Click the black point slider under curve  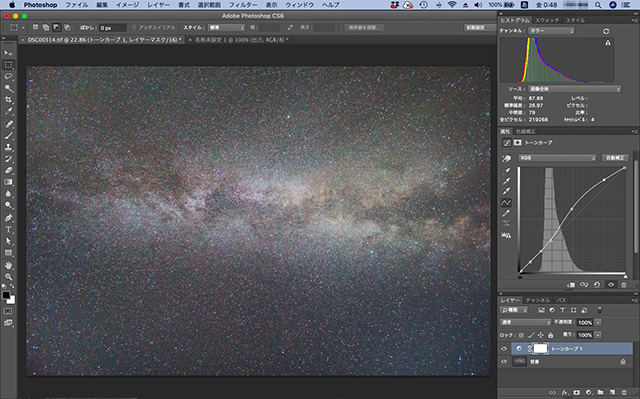520,277
